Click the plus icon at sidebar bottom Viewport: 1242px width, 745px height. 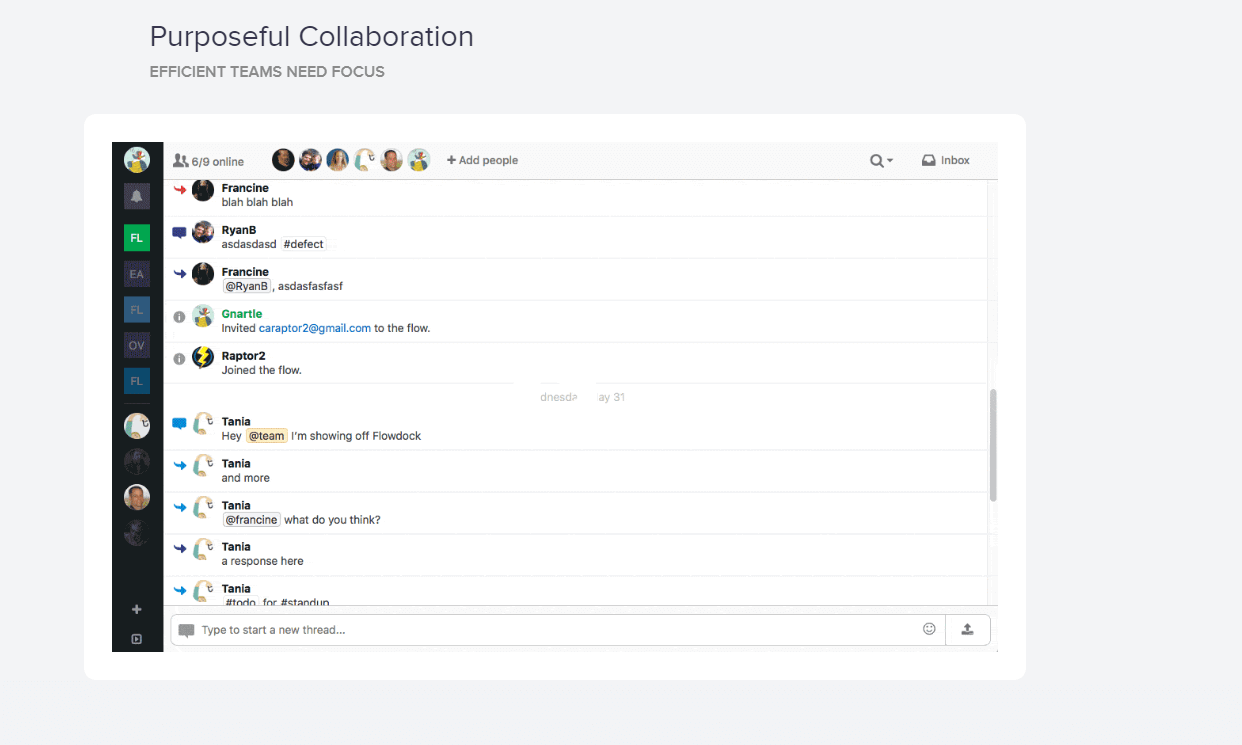(137, 609)
